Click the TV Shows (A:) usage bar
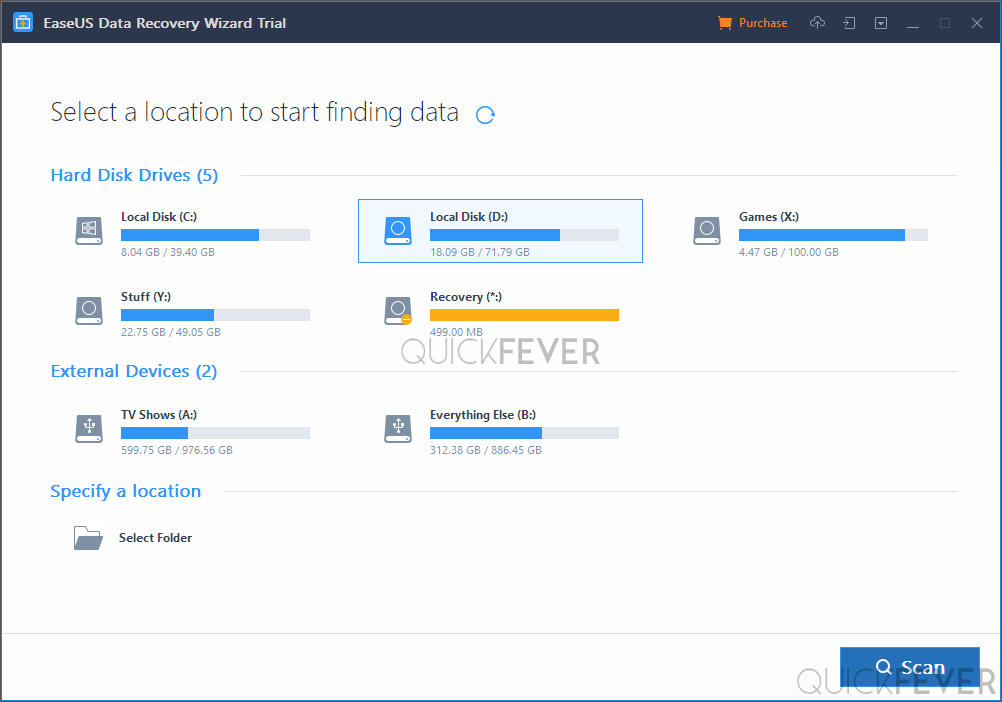This screenshot has height=702, width=1002. 215,433
